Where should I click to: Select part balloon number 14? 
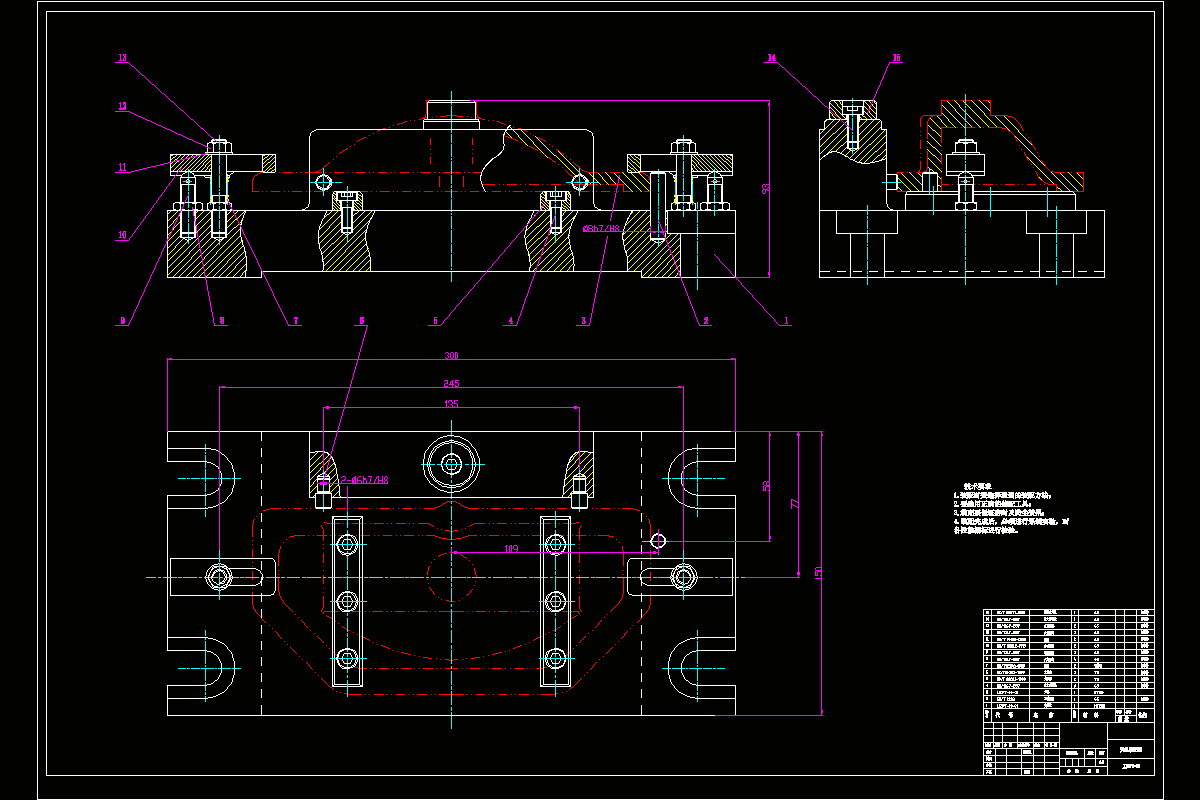point(771,59)
